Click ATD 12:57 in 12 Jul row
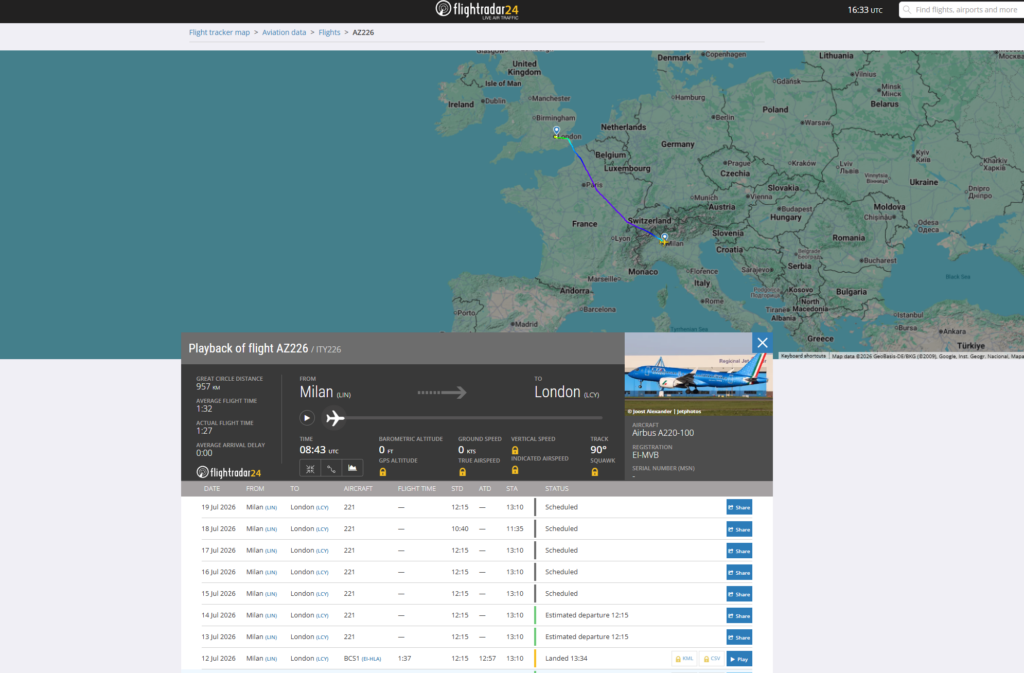 [487, 658]
